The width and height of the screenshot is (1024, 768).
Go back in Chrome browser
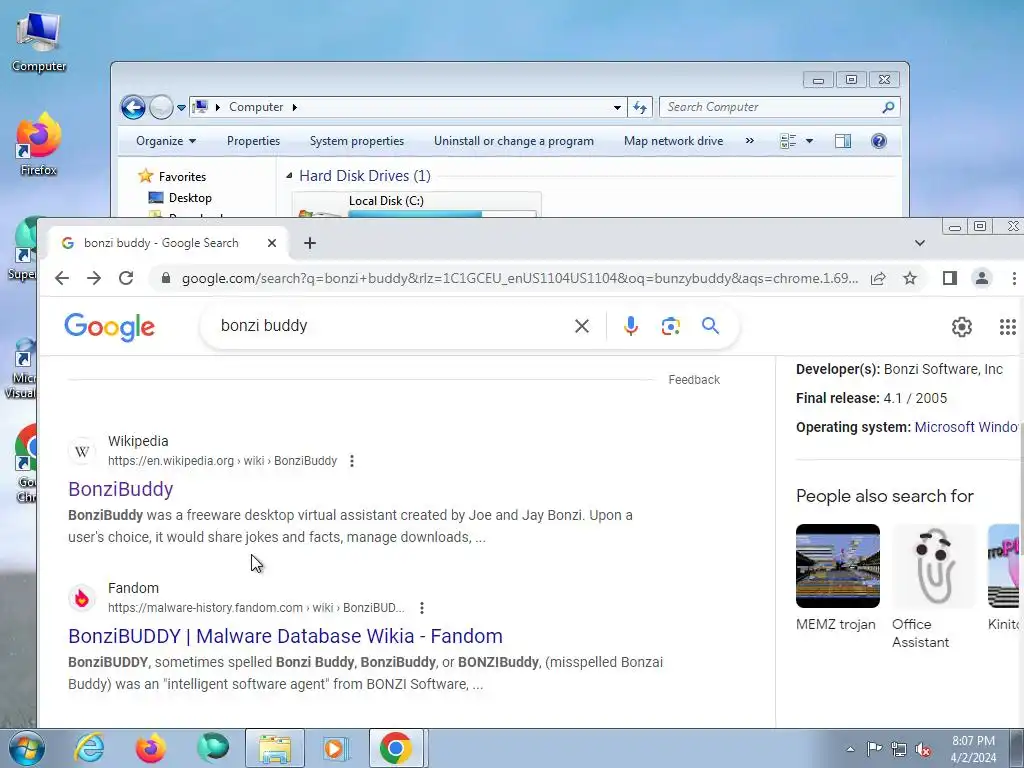pos(62,278)
